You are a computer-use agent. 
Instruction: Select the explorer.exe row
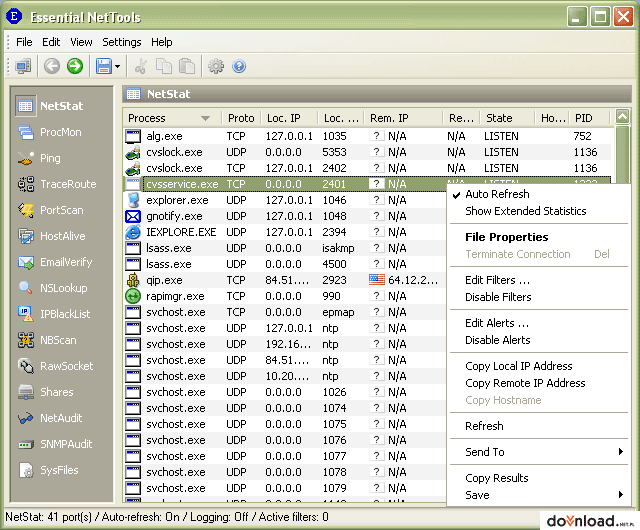tap(284, 200)
